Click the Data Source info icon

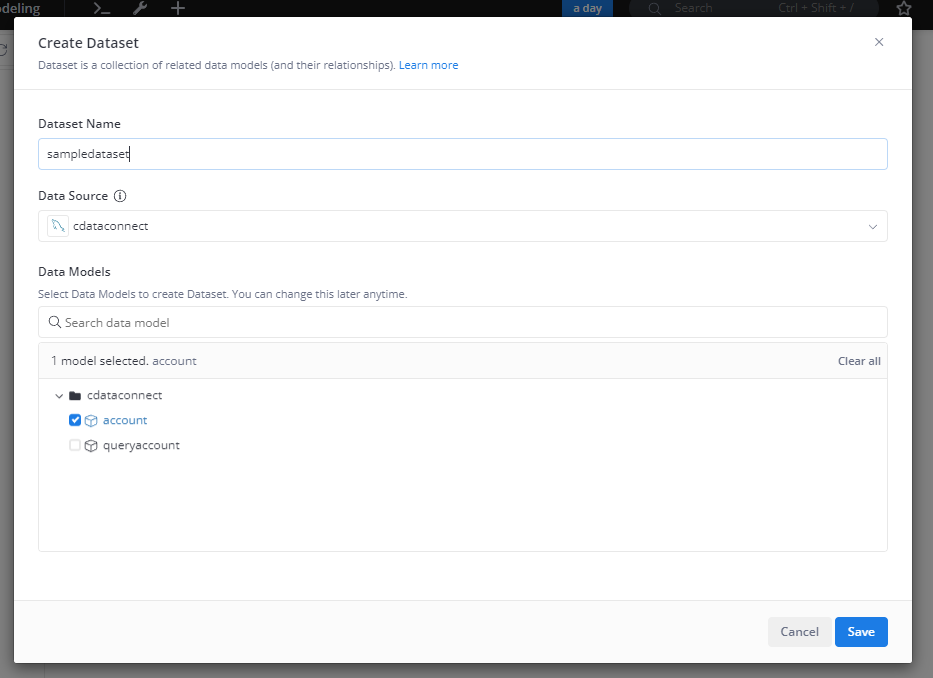click(x=120, y=196)
